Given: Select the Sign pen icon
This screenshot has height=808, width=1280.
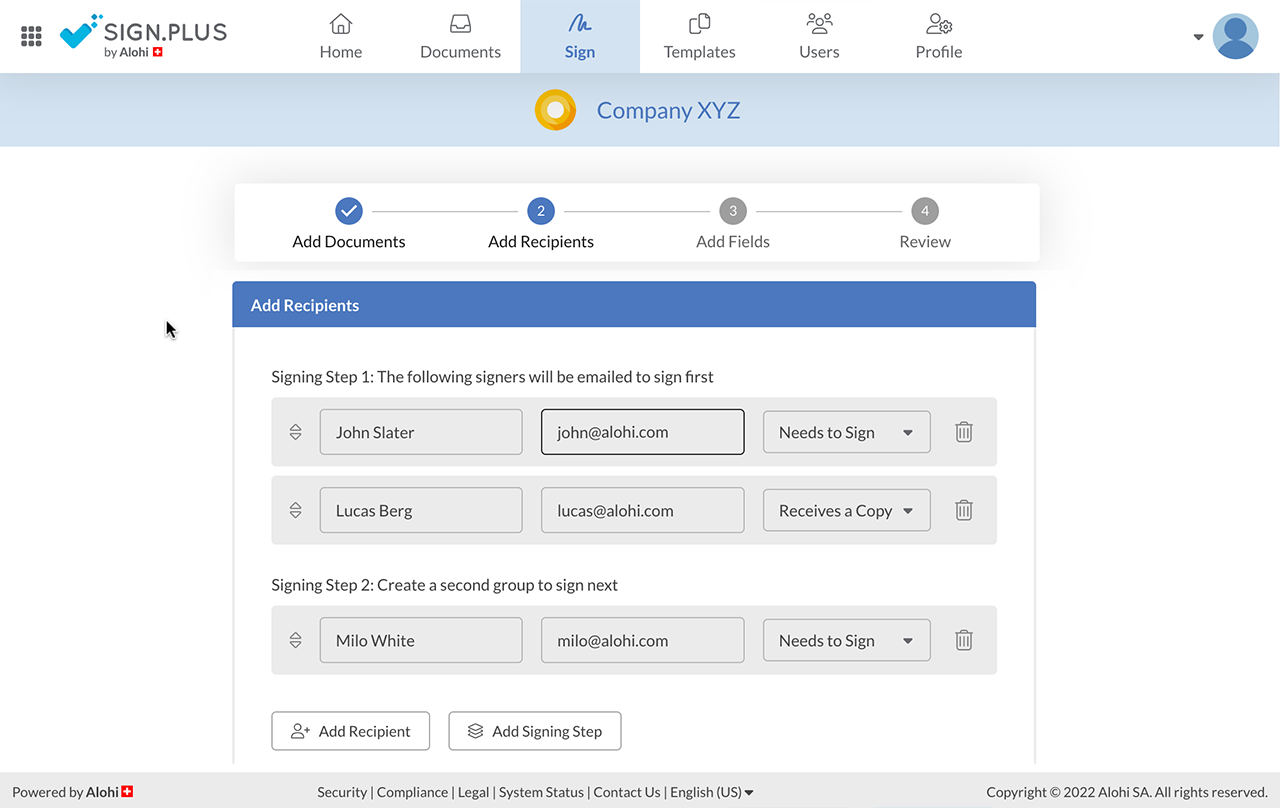Looking at the screenshot, I should coord(580,22).
